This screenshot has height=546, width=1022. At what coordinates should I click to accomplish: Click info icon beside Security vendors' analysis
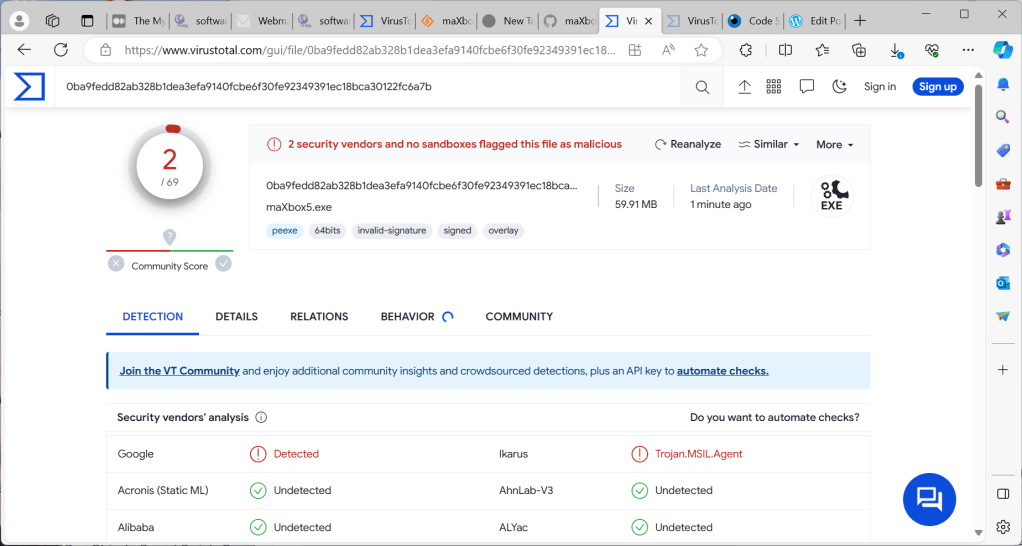(x=261, y=418)
